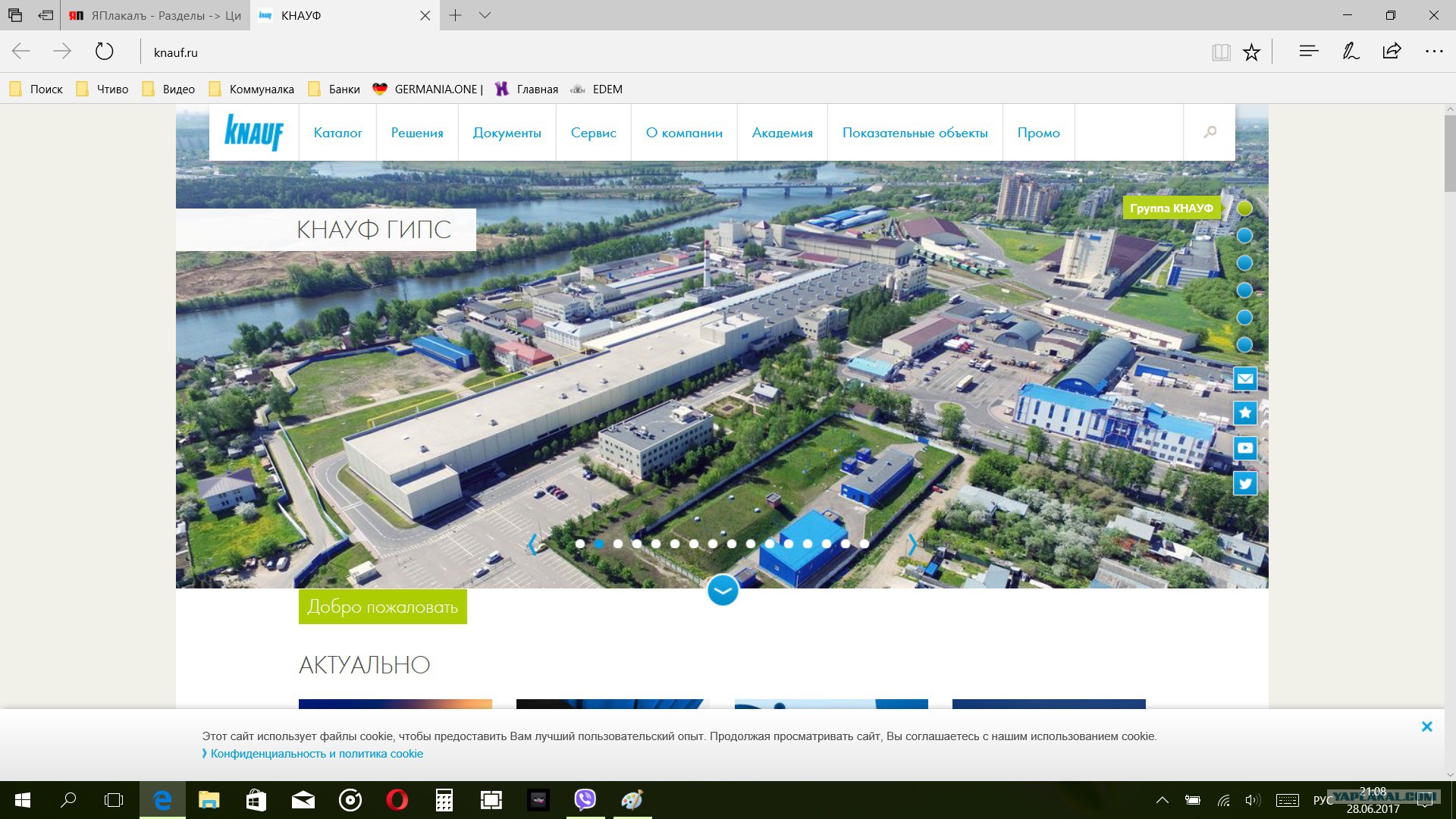This screenshot has width=1456, height=819.
Task: Dismiss the cookie notice with X
Action: coord(1427,726)
